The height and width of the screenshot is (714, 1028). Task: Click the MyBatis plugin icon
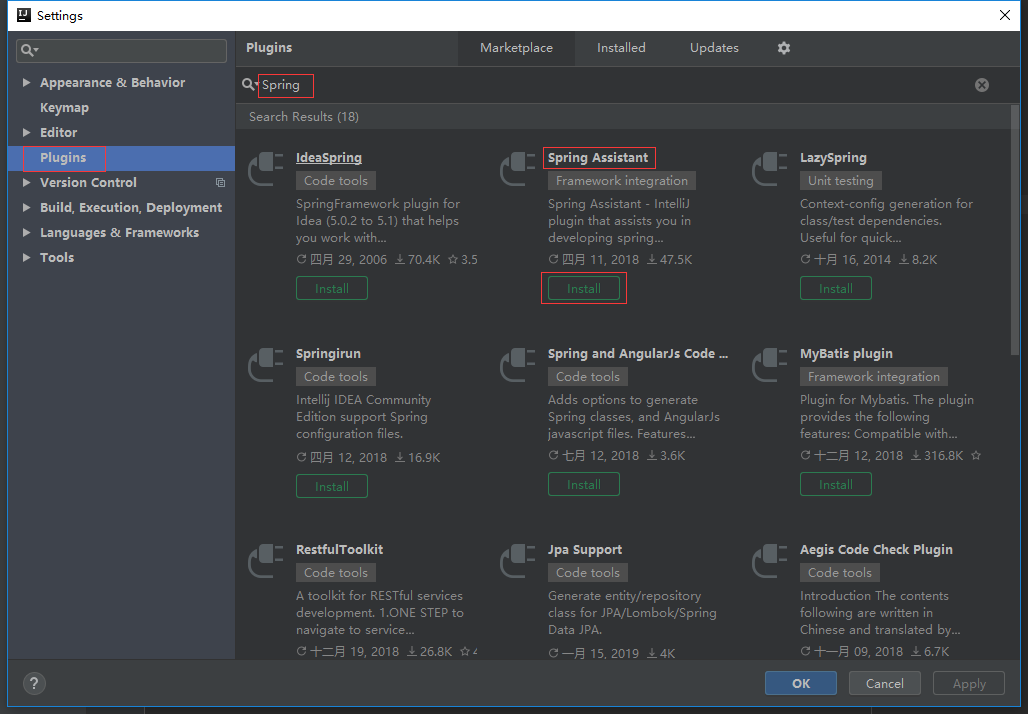[770, 364]
